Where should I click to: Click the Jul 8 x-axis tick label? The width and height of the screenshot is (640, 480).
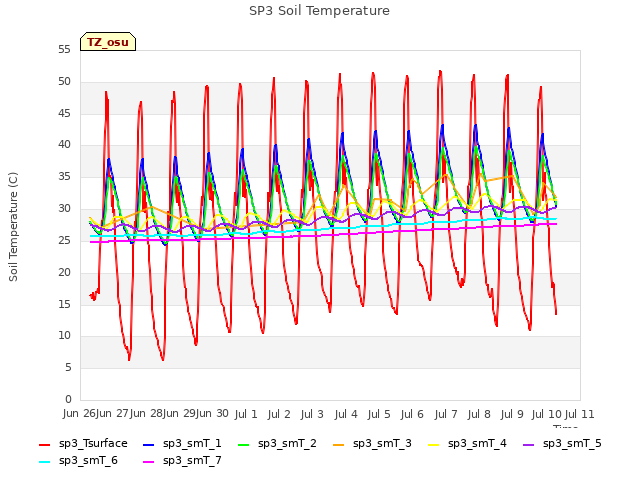pos(479,414)
